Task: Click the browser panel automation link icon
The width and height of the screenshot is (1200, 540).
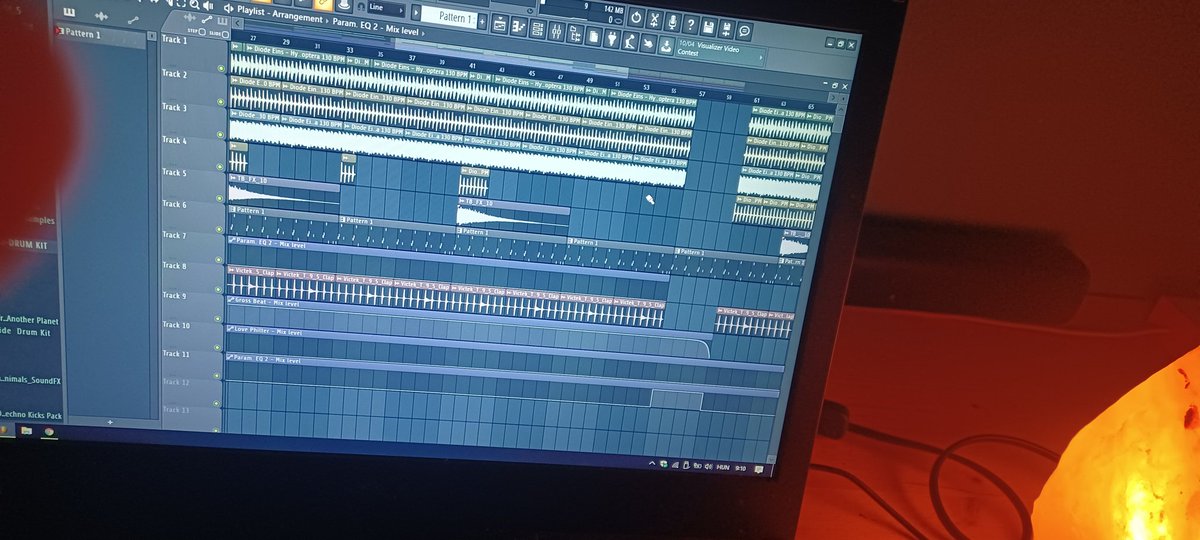Action: pyautogui.click(x=133, y=20)
